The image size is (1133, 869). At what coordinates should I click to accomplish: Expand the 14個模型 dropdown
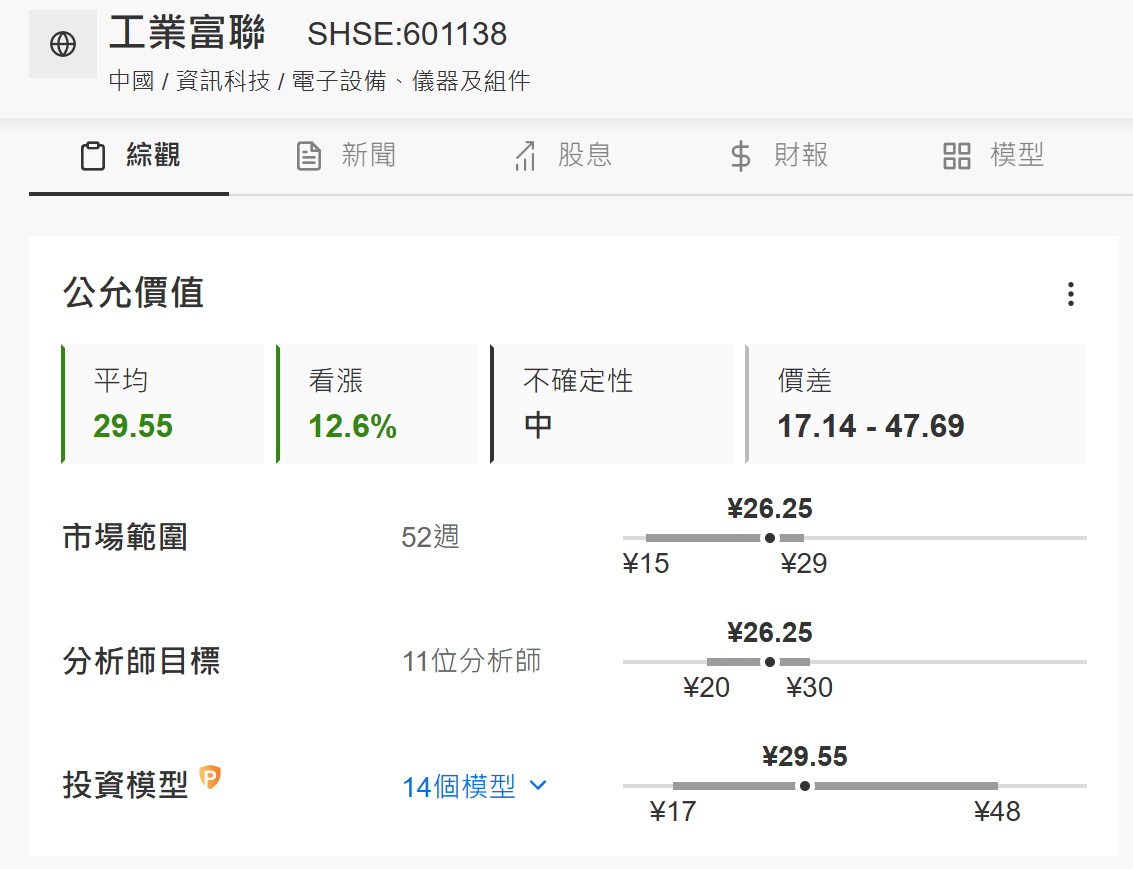pos(475,787)
